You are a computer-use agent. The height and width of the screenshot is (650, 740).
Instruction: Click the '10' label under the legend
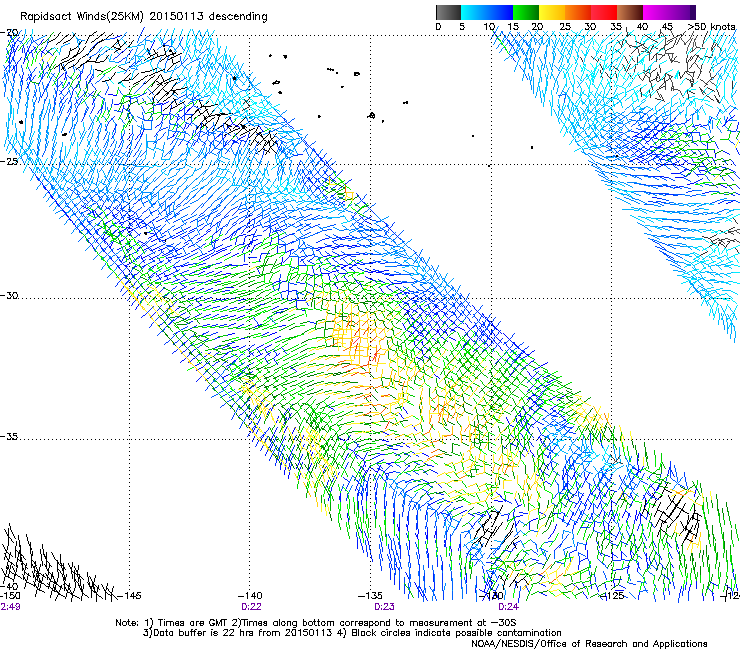(489, 27)
